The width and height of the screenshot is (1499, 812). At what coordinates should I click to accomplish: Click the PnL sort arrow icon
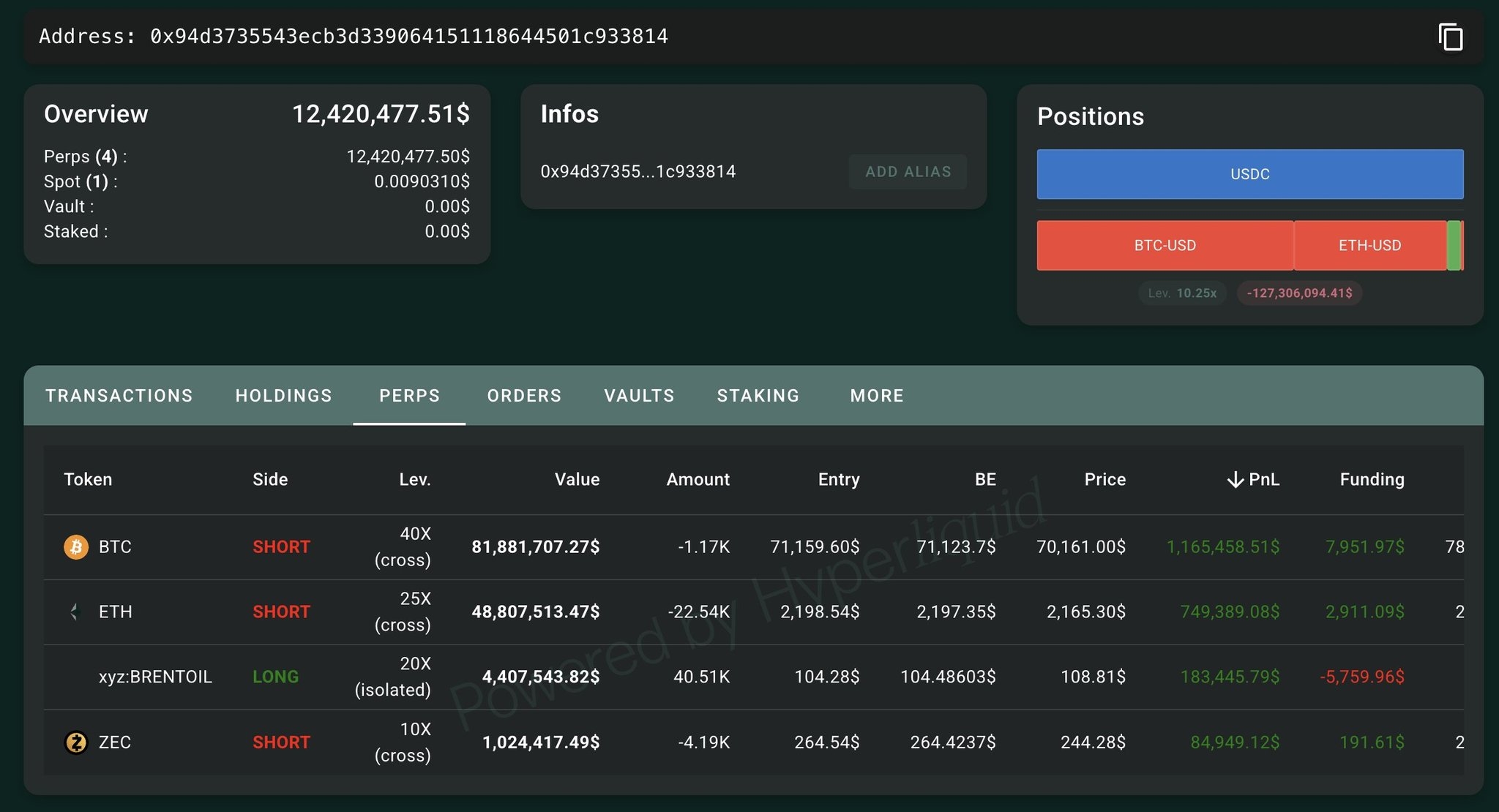pos(1235,480)
